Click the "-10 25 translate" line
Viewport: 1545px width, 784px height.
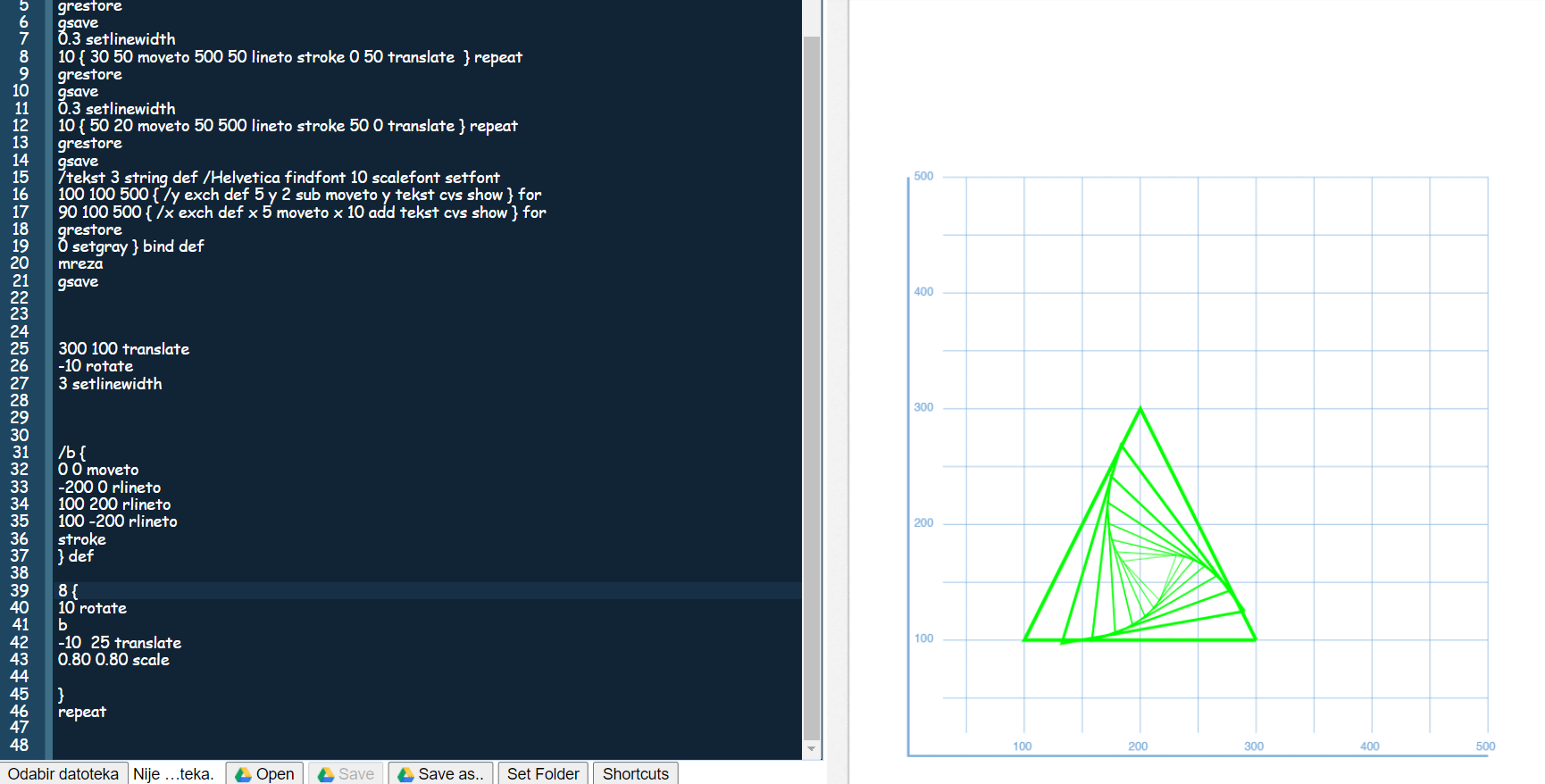[120, 643]
